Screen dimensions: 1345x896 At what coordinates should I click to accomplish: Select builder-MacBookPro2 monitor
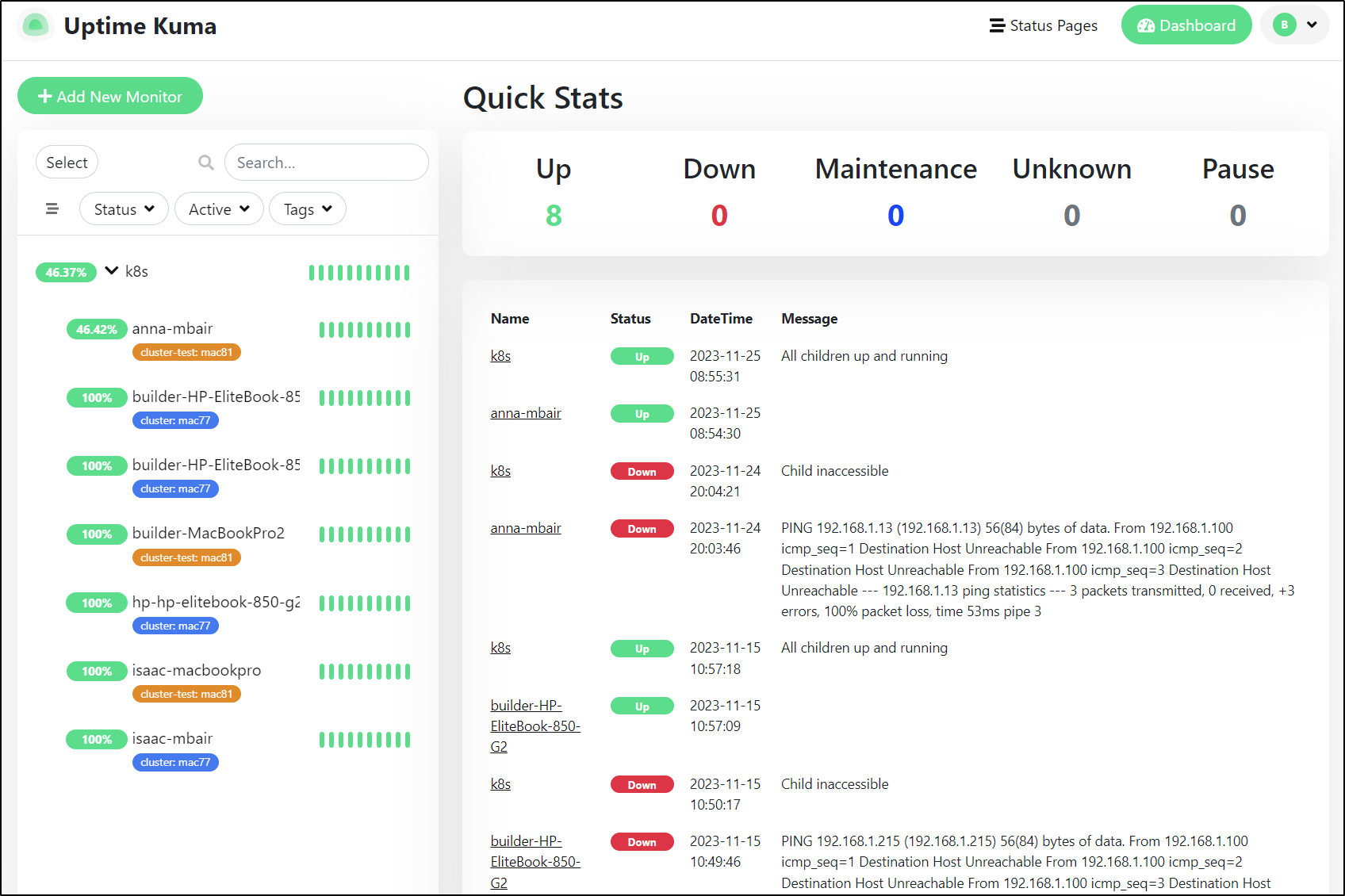tap(209, 533)
